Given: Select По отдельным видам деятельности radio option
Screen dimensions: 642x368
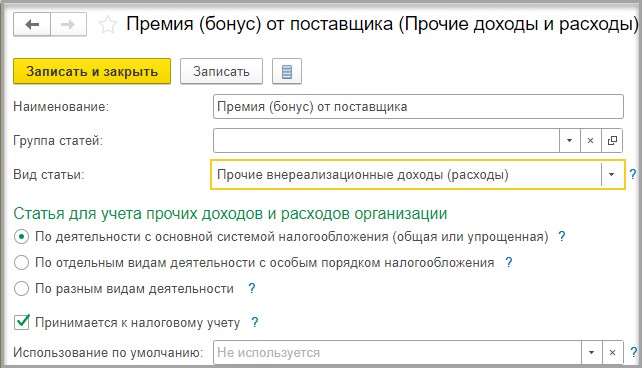Looking at the screenshot, I should coord(21,262).
